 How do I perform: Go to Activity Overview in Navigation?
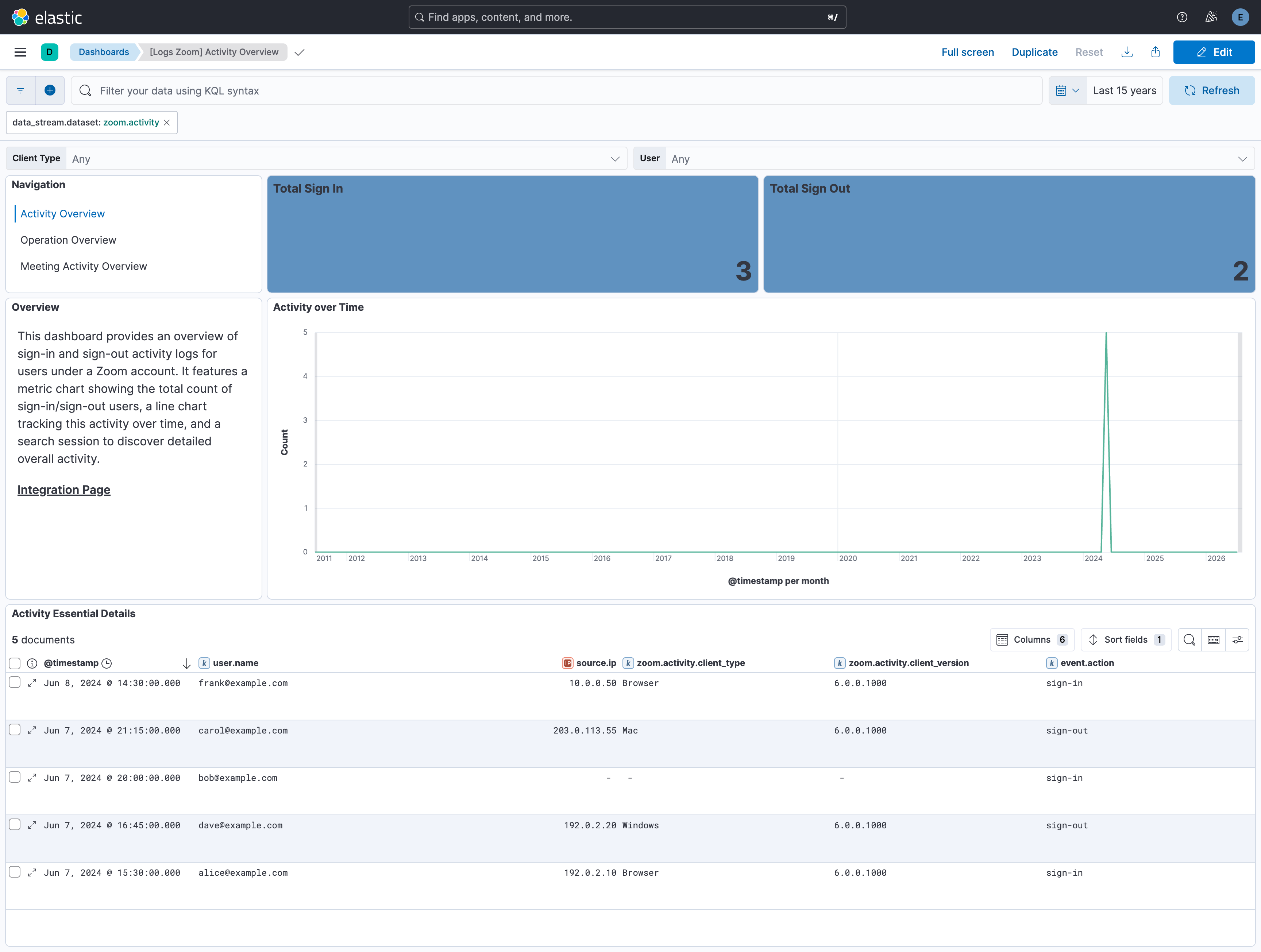(x=63, y=214)
